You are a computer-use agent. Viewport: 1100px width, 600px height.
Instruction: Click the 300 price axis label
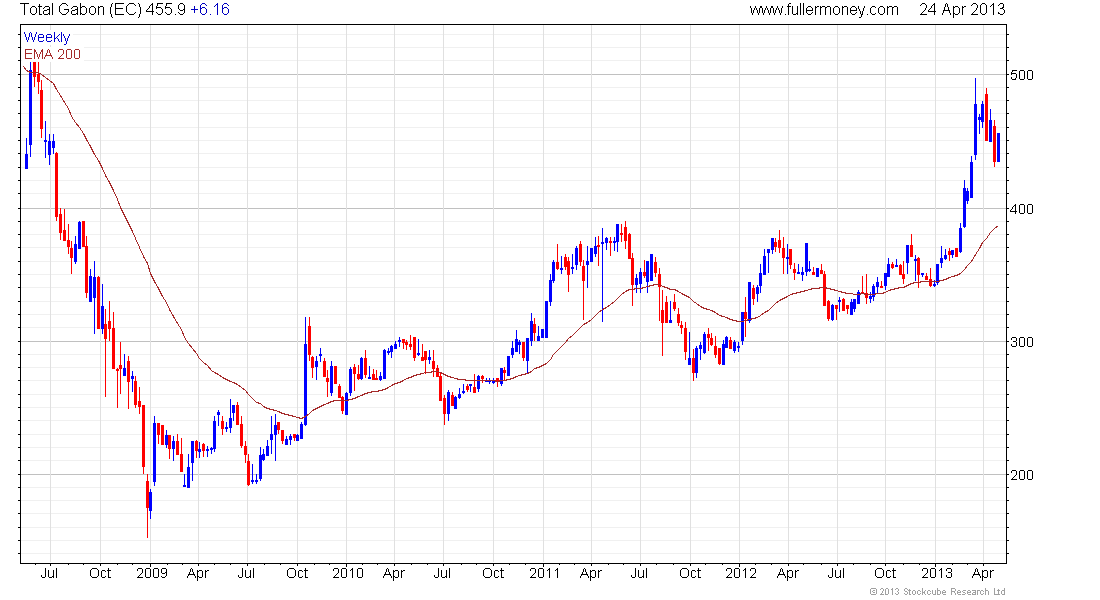click(1021, 342)
